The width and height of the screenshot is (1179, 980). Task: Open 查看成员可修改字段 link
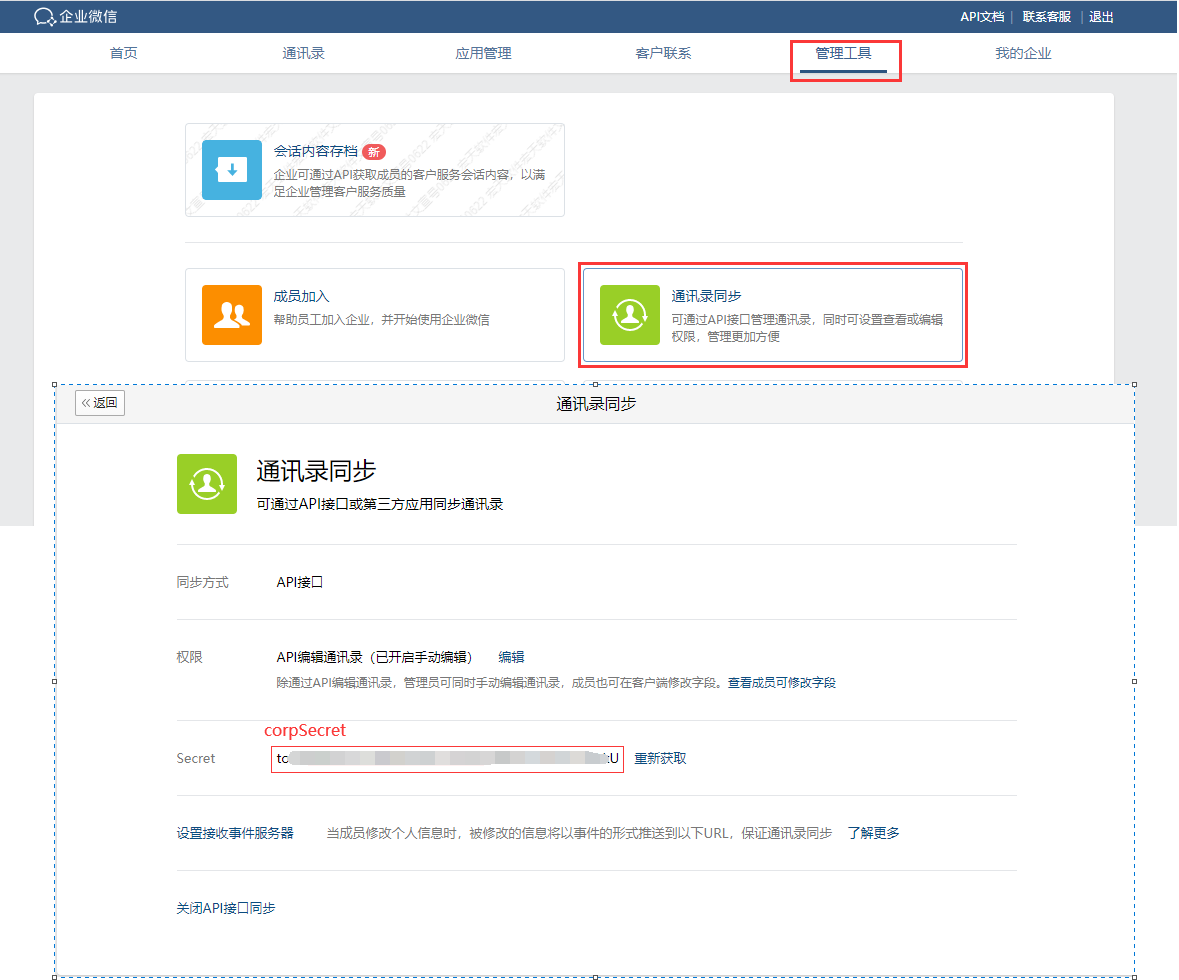(781, 683)
